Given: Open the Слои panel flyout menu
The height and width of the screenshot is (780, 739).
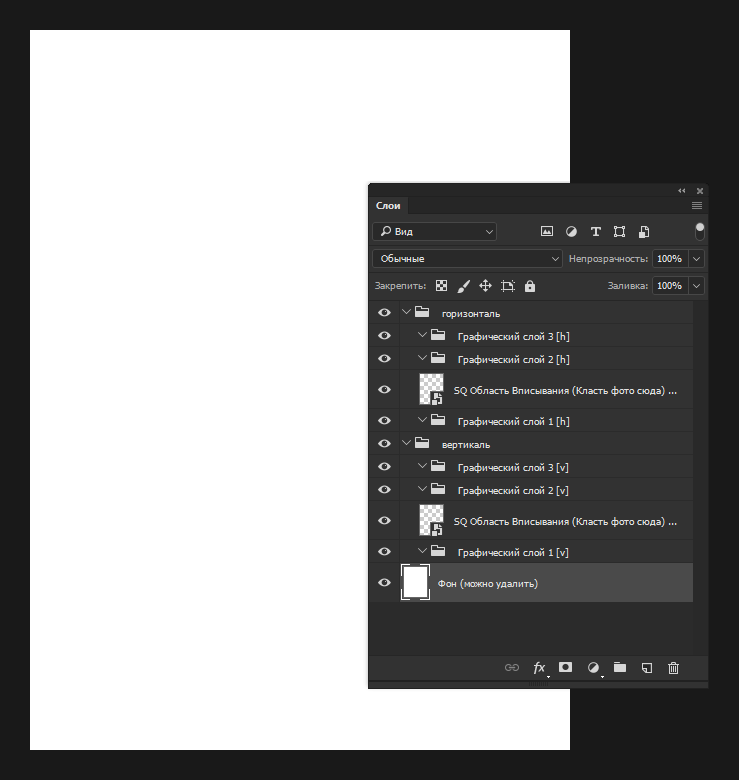Looking at the screenshot, I should coord(697,205).
